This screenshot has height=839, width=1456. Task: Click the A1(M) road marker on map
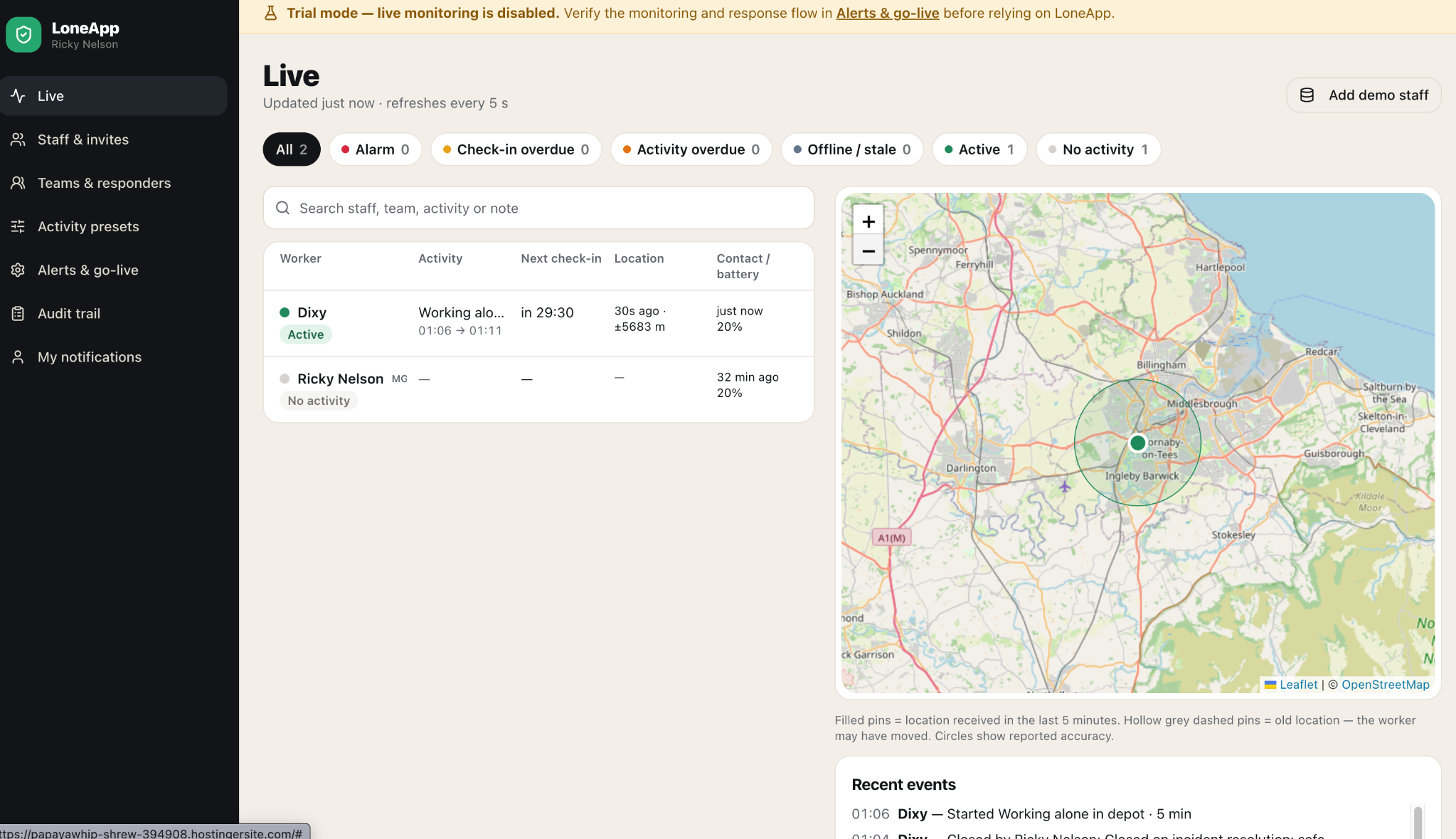(x=891, y=537)
